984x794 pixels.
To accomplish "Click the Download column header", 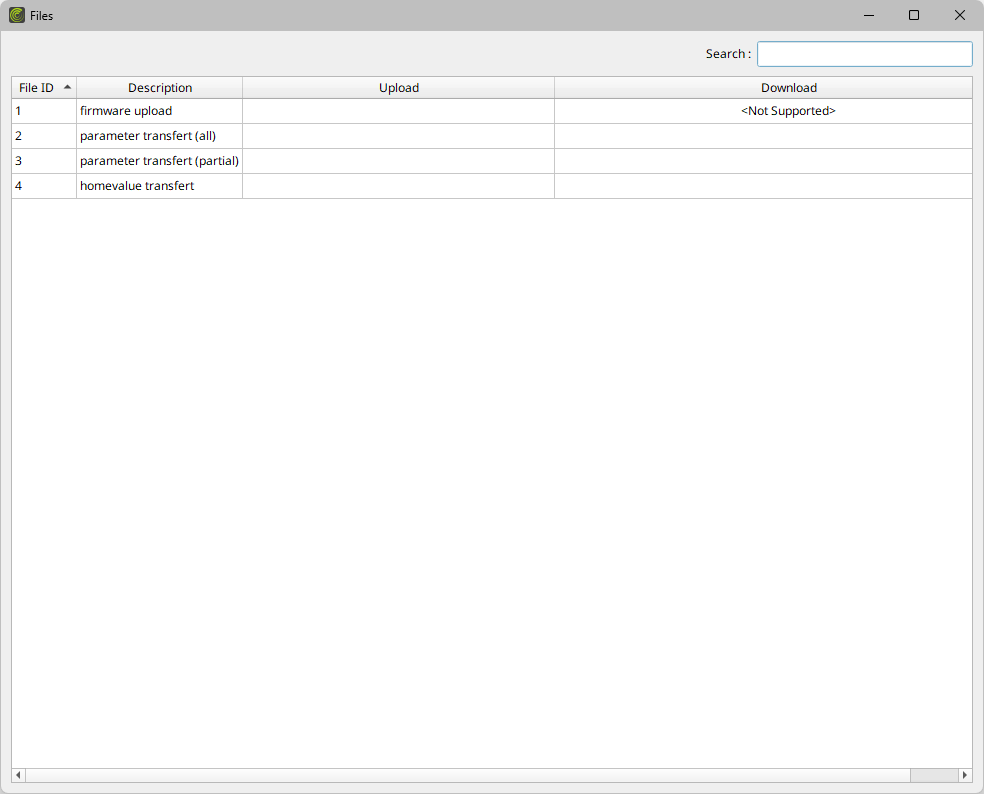I will 763,88.
